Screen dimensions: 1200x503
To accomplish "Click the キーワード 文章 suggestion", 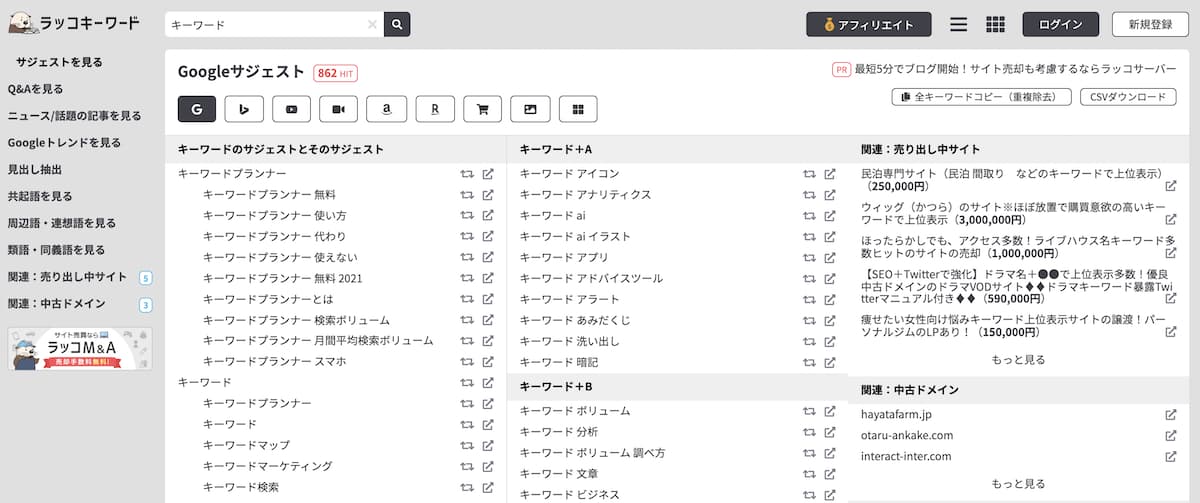I will (559, 474).
